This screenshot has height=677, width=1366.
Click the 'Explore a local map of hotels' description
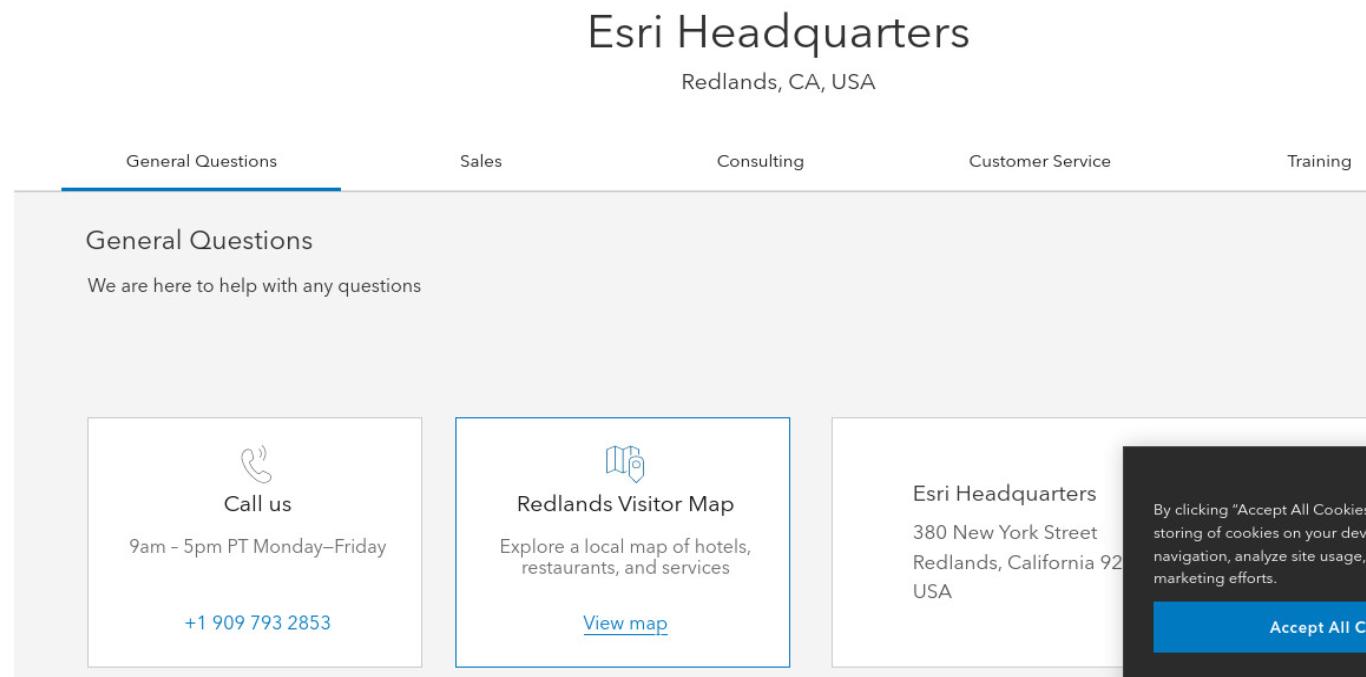click(x=625, y=558)
